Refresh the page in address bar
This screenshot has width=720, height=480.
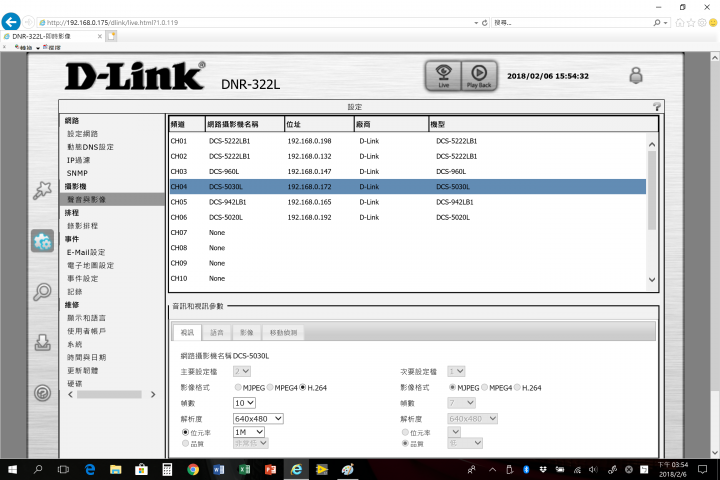point(484,23)
